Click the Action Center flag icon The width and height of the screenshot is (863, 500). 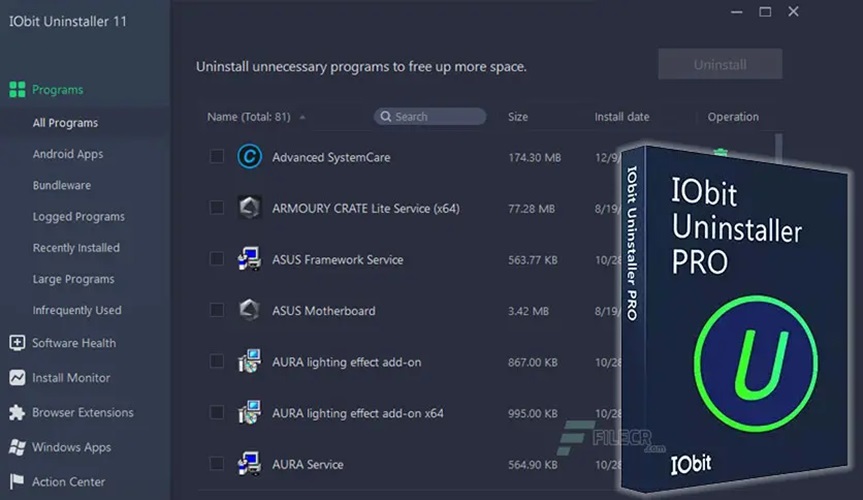point(17,482)
